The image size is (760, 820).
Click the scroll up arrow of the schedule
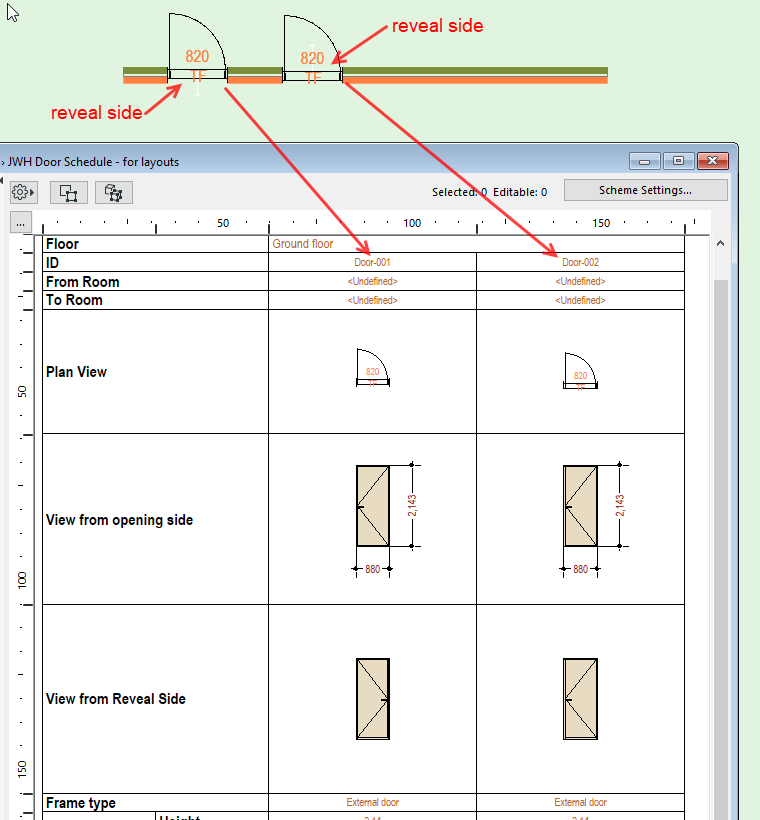pyautogui.click(x=720, y=244)
